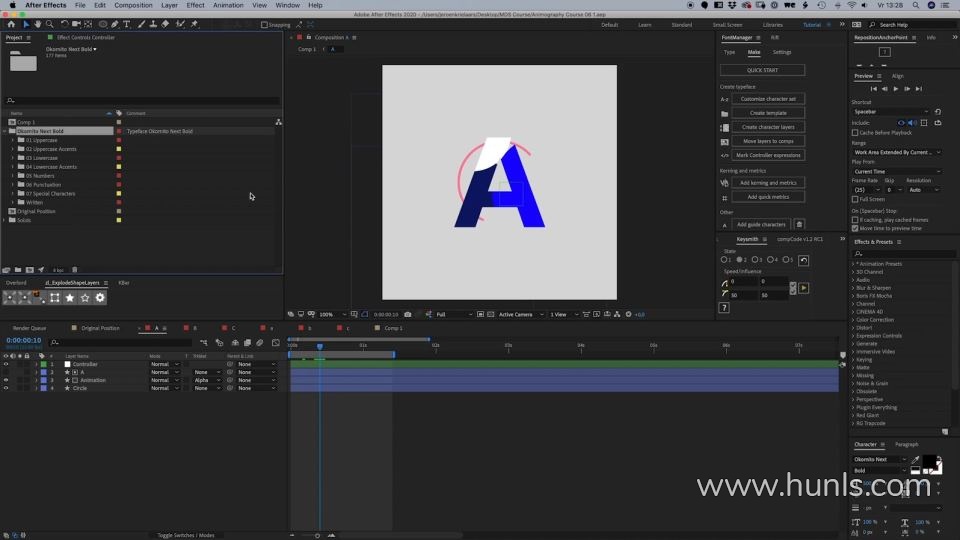Click the Home icon in toolbar
960x540 pixels.
click(11, 24)
